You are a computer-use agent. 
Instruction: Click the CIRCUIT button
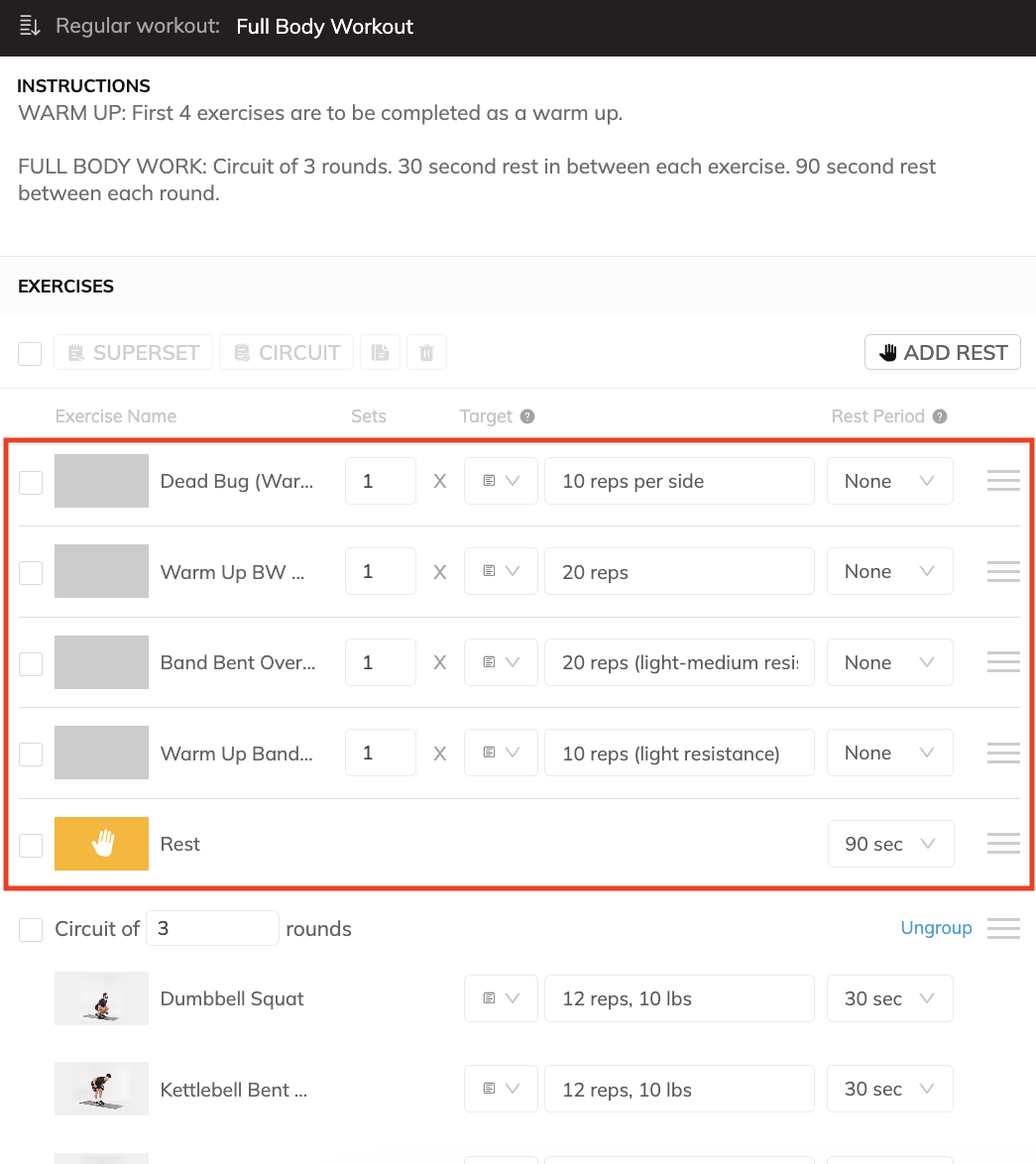pos(287,352)
